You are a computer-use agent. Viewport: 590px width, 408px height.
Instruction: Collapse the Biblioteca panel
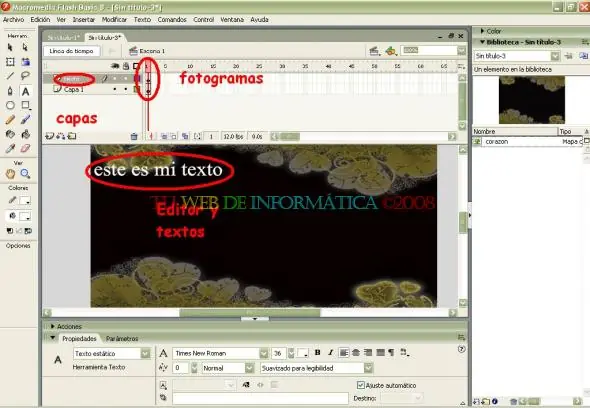click(482, 42)
